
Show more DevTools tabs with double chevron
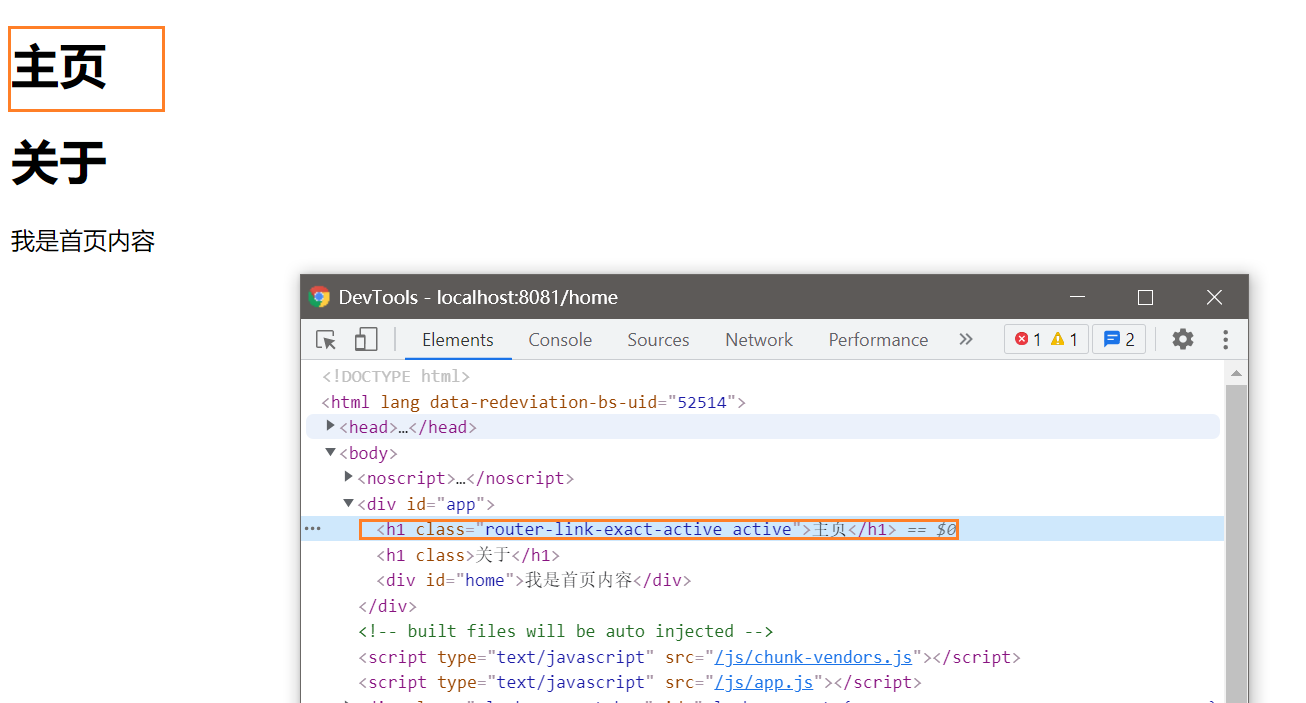click(x=966, y=339)
